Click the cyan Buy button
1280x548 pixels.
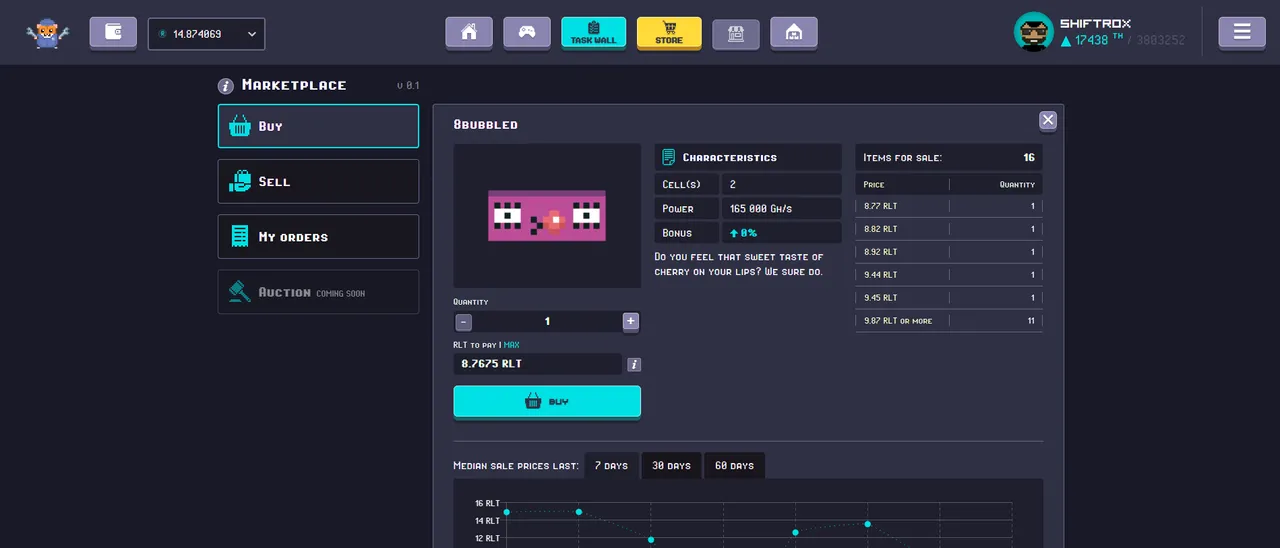pos(547,401)
